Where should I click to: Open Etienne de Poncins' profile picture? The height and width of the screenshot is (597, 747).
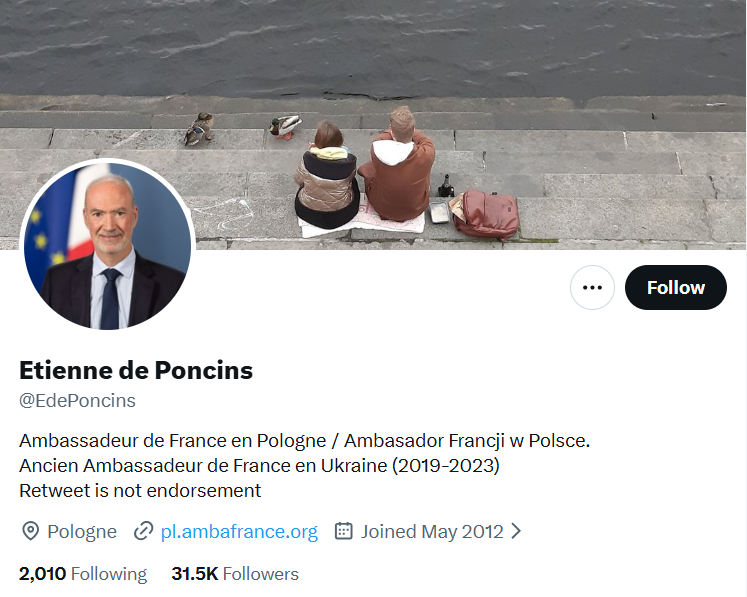(x=107, y=245)
